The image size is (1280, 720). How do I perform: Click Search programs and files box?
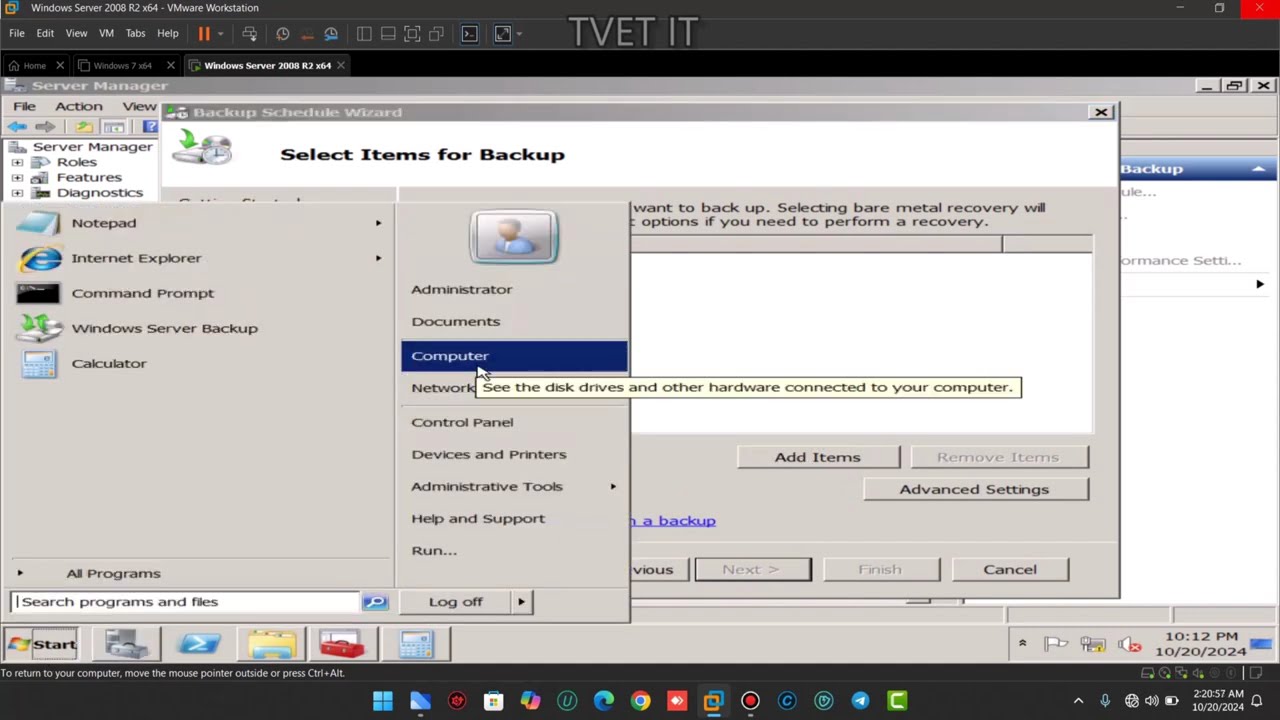pos(186,602)
